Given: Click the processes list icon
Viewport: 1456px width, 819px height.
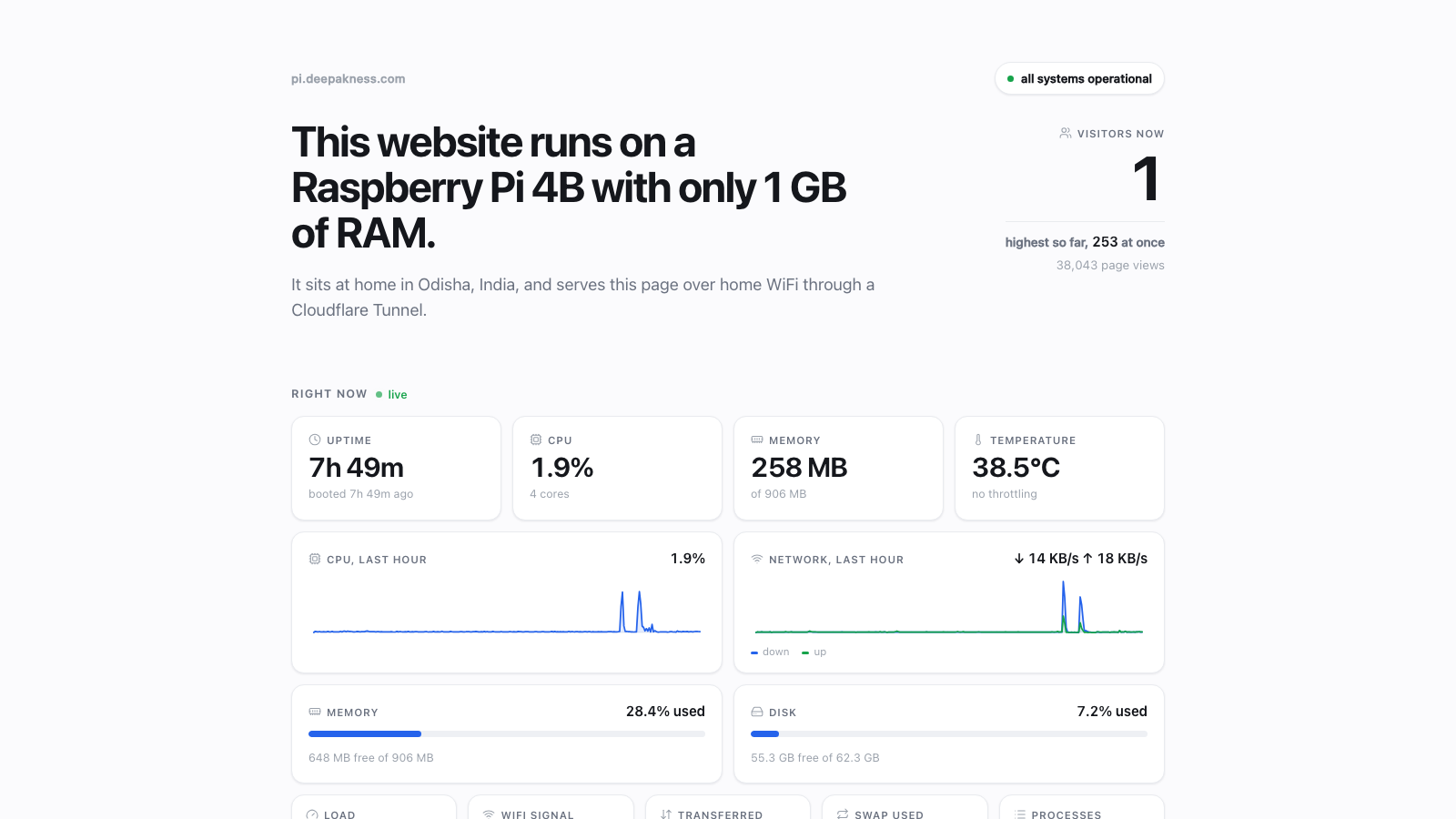Looking at the screenshot, I should pyautogui.click(x=1020, y=814).
